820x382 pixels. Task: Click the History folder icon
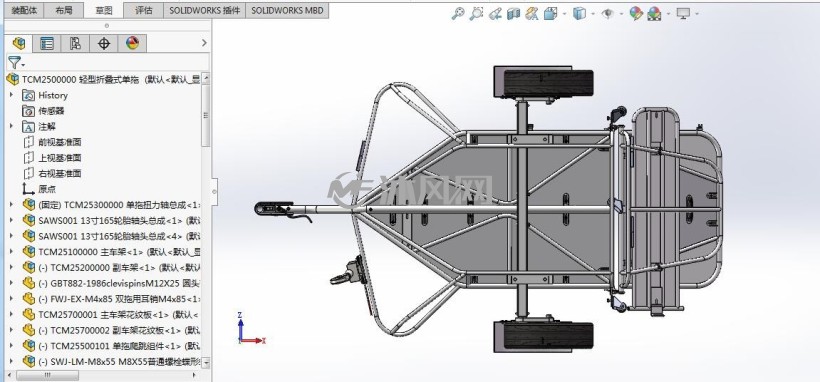point(28,95)
